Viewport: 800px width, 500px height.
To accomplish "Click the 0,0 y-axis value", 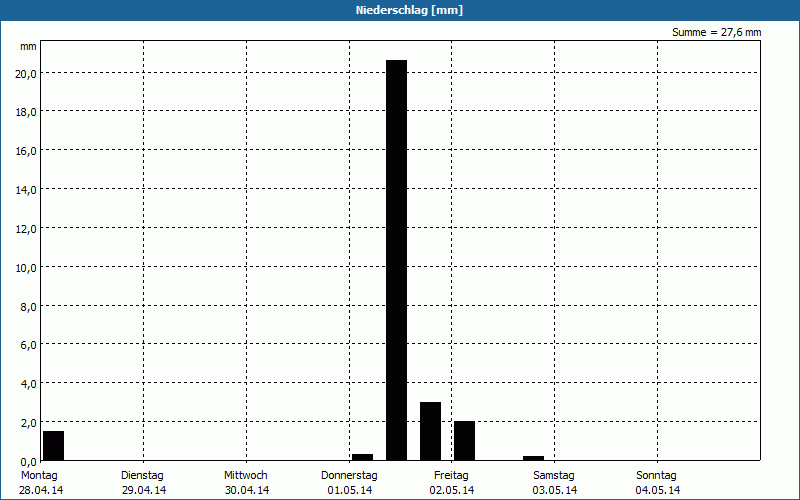I will point(28,462).
